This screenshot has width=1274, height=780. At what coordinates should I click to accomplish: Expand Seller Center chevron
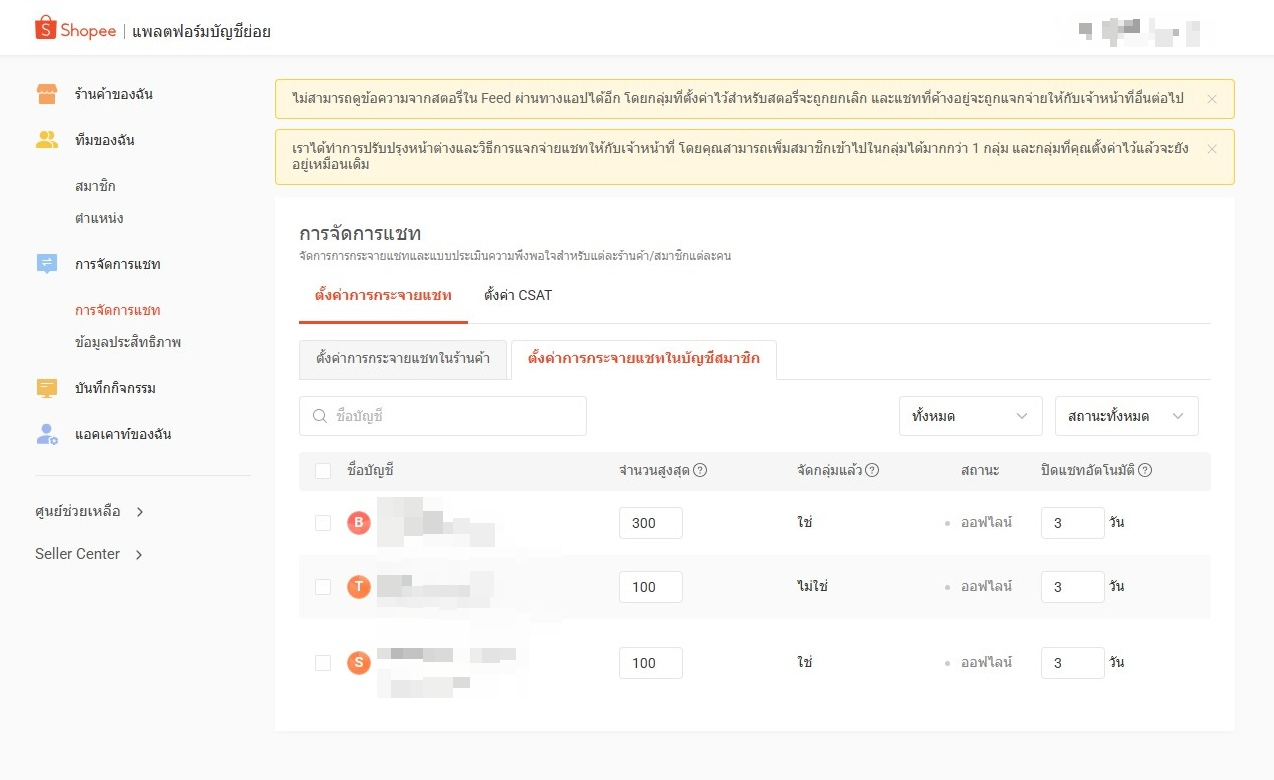(139, 554)
